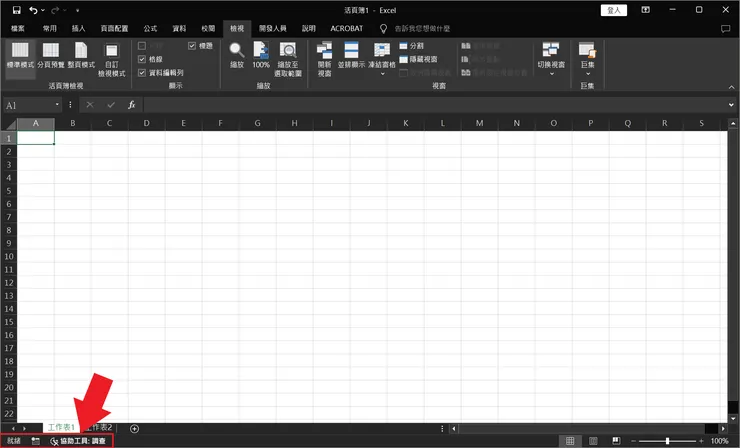Image resolution: width=740 pixels, height=448 pixels.
Task: Click the macro recording icon in status bar
Action: pos(35,441)
